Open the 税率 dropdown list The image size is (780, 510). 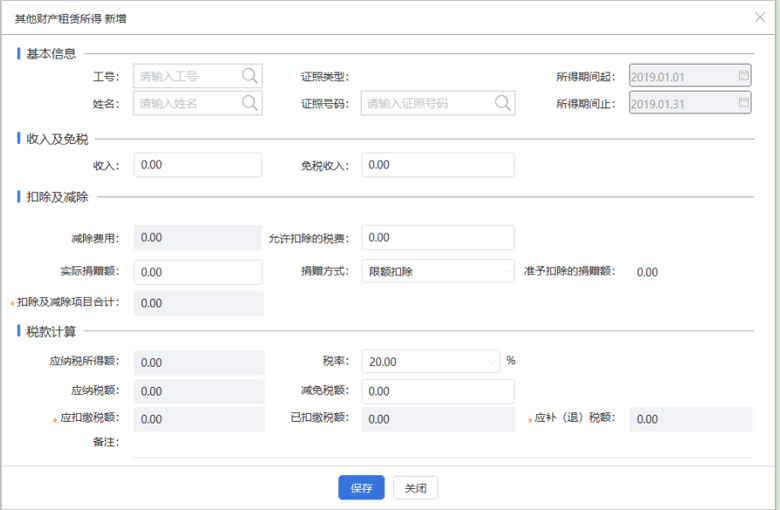[491, 362]
